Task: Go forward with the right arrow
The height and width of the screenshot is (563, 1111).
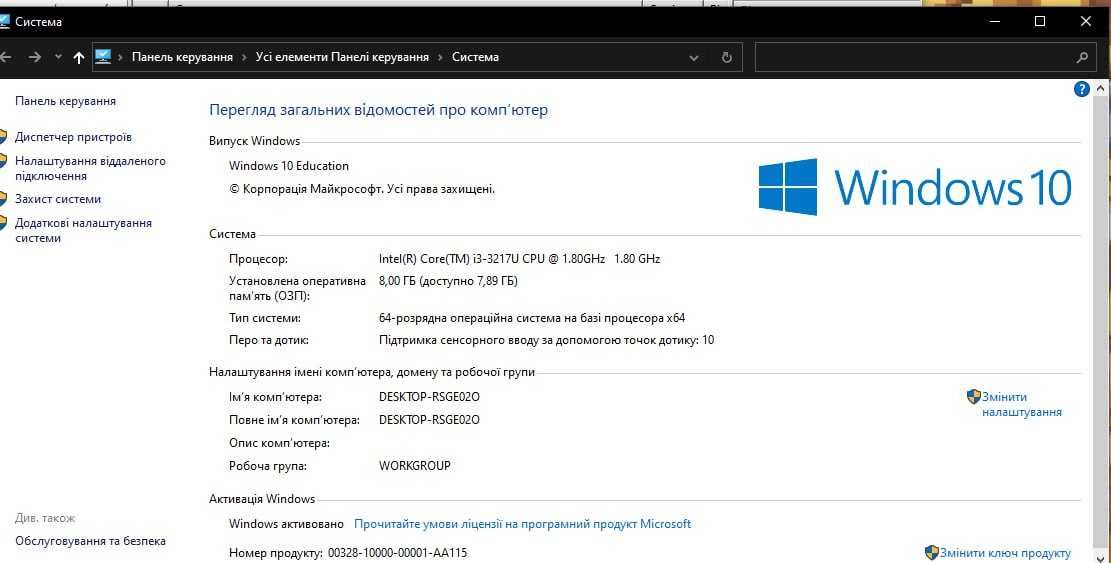Action: pyautogui.click(x=35, y=57)
